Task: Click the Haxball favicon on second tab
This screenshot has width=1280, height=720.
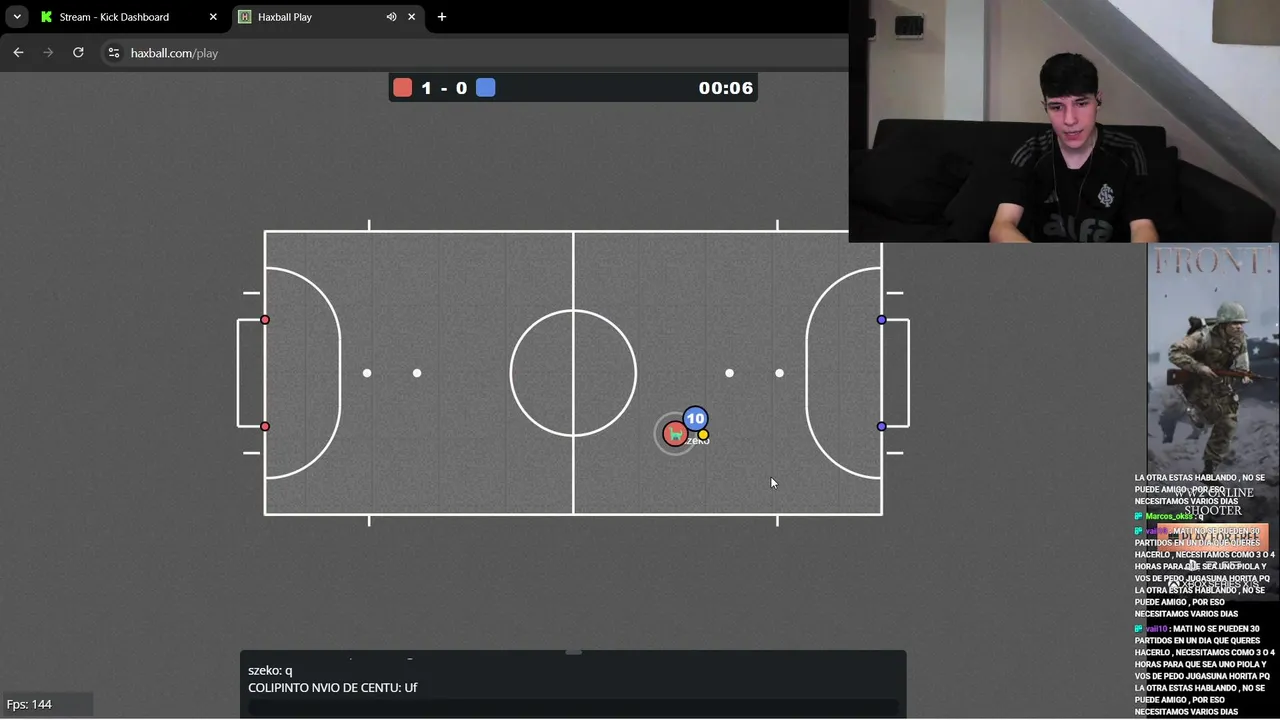Action: coord(244,17)
